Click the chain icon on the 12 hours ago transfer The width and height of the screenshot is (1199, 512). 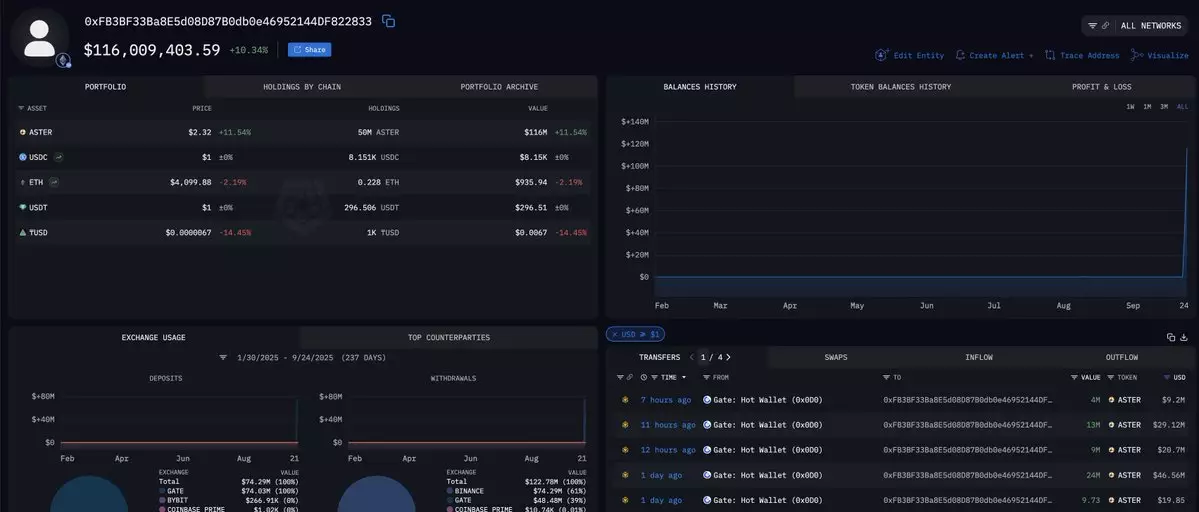pyautogui.click(x=625, y=450)
